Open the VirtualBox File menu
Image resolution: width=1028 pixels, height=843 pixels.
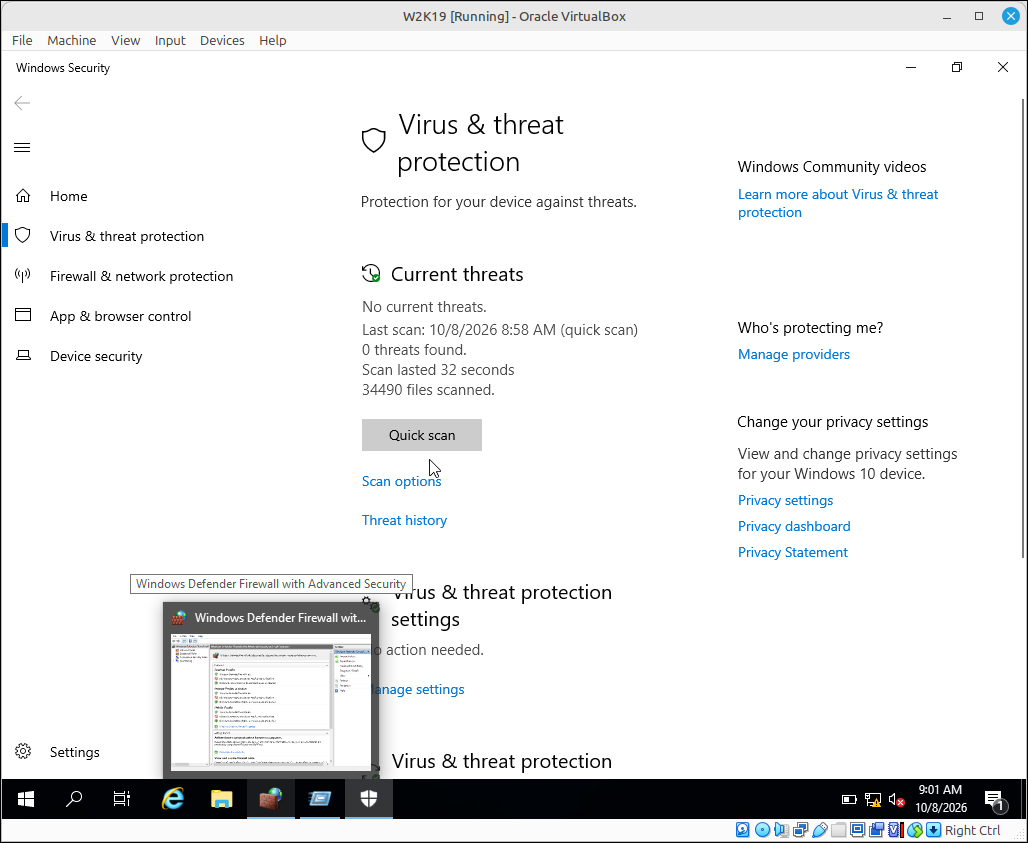pyautogui.click(x=22, y=41)
